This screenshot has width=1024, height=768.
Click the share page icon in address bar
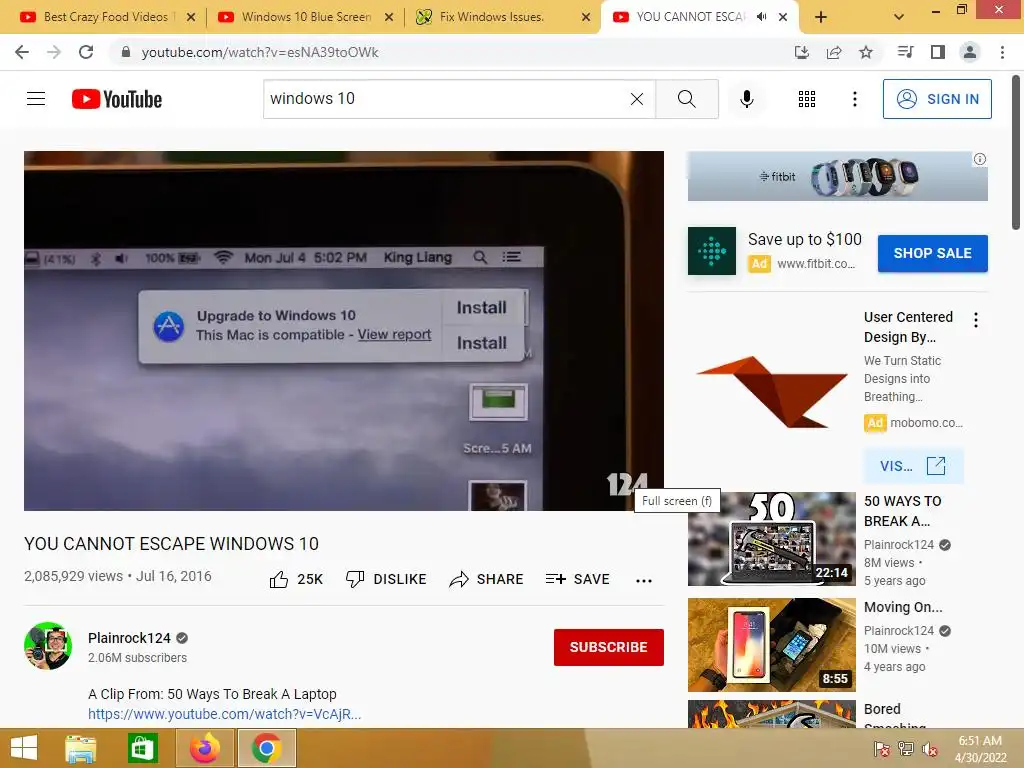[x=834, y=52]
